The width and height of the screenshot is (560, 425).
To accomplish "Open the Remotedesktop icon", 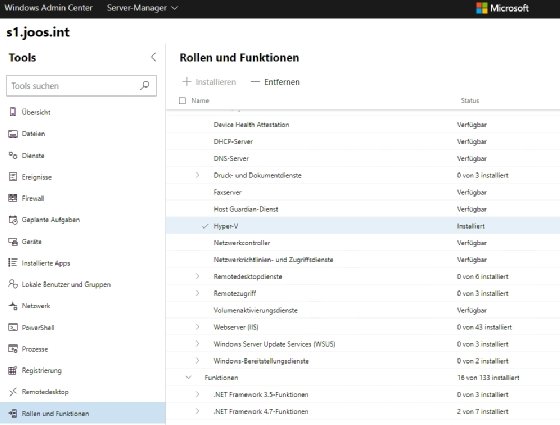I will [x=13, y=392].
